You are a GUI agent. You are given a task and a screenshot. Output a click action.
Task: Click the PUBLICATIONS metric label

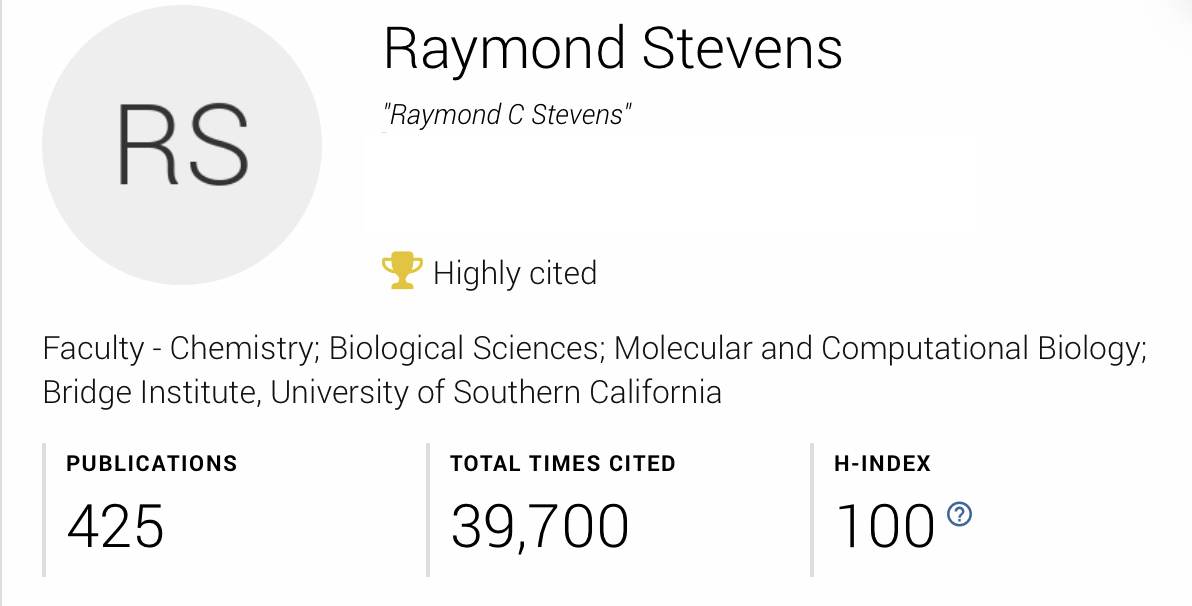pyautogui.click(x=152, y=463)
